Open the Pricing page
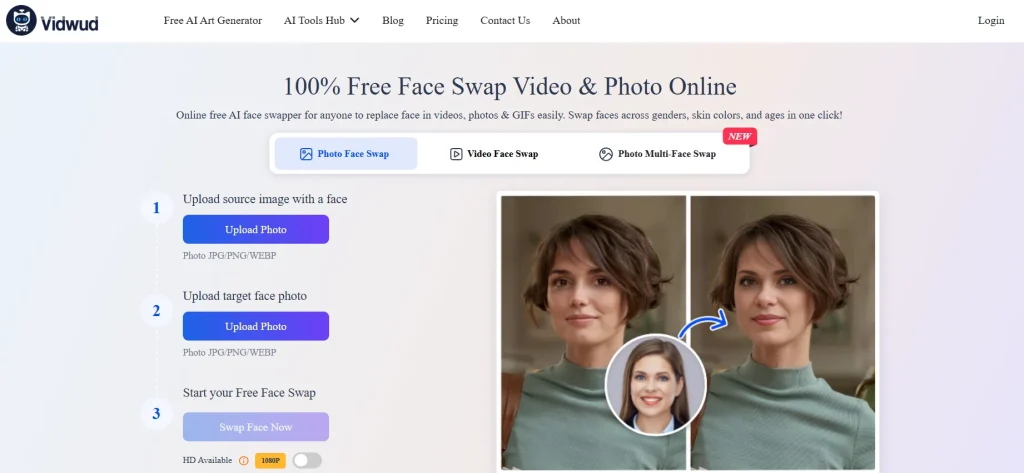This screenshot has height=473, width=1024. (442, 20)
